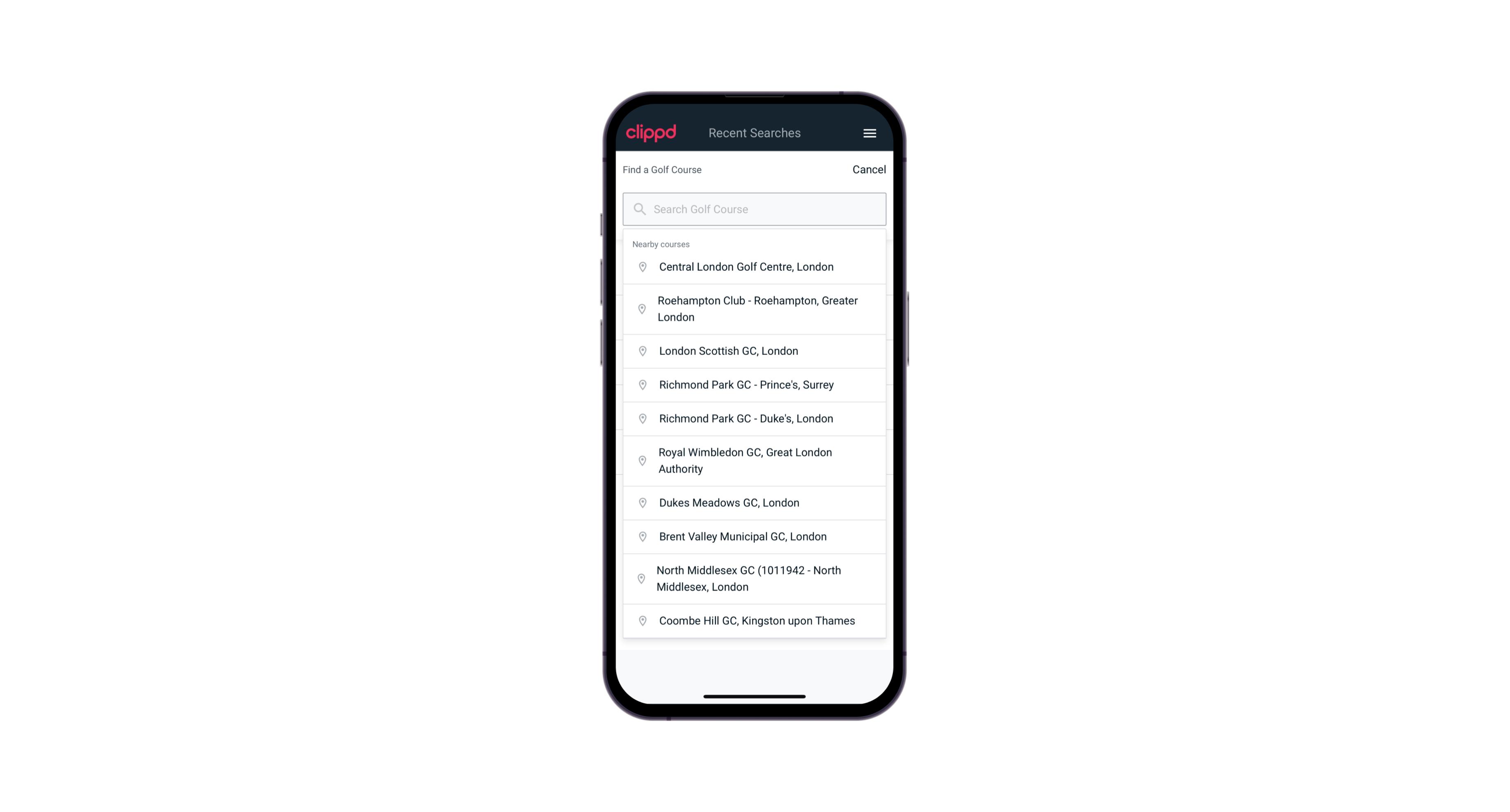Click the Search Golf Course input field
Viewport: 1510px width, 812px height.
[754, 209]
